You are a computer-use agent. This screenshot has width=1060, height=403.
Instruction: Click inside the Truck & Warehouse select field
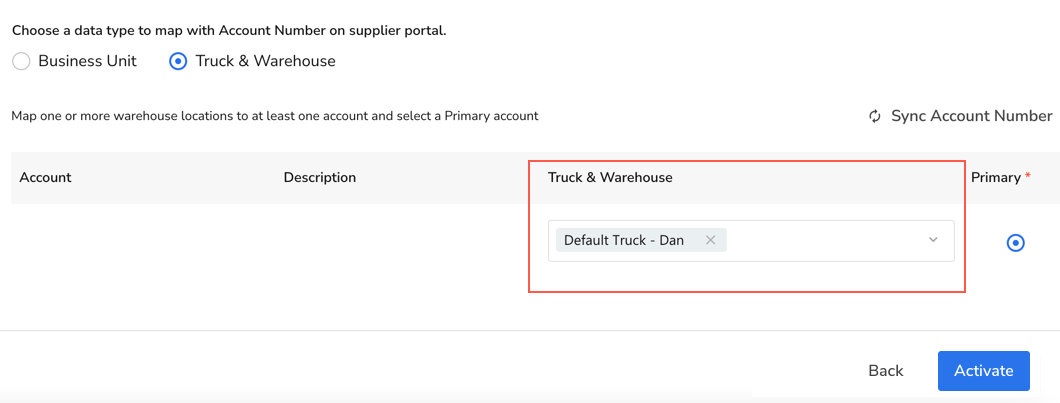point(820,241)
